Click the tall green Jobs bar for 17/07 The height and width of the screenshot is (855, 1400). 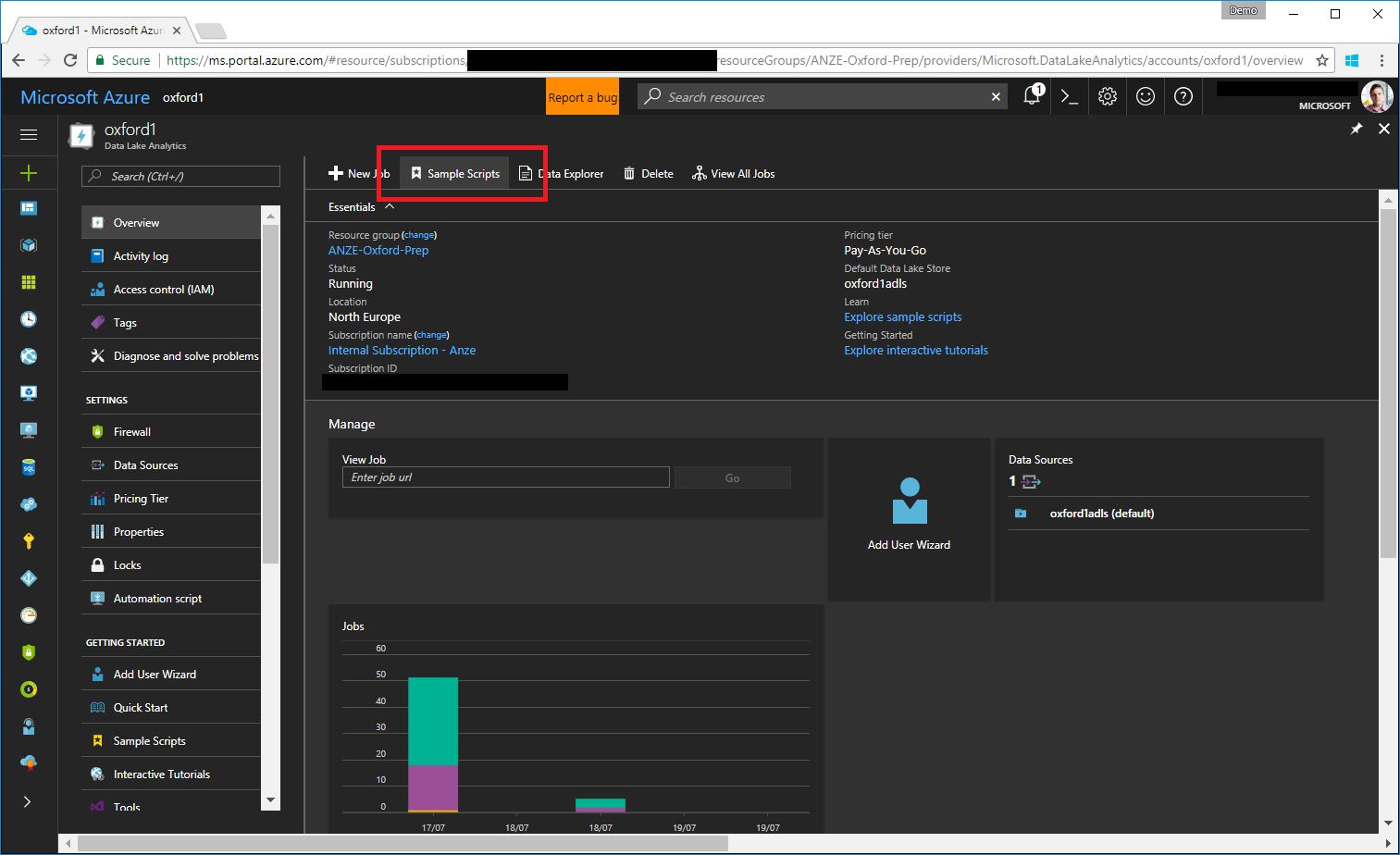[x=433, y=721]
